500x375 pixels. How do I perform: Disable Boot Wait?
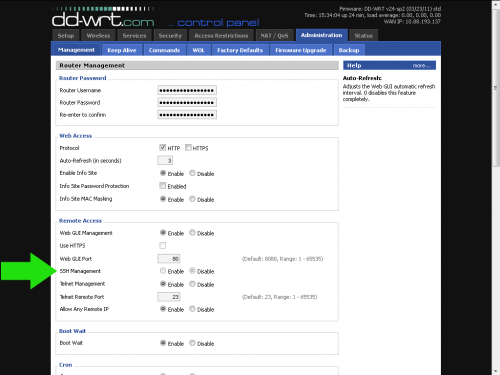(192, 343)
